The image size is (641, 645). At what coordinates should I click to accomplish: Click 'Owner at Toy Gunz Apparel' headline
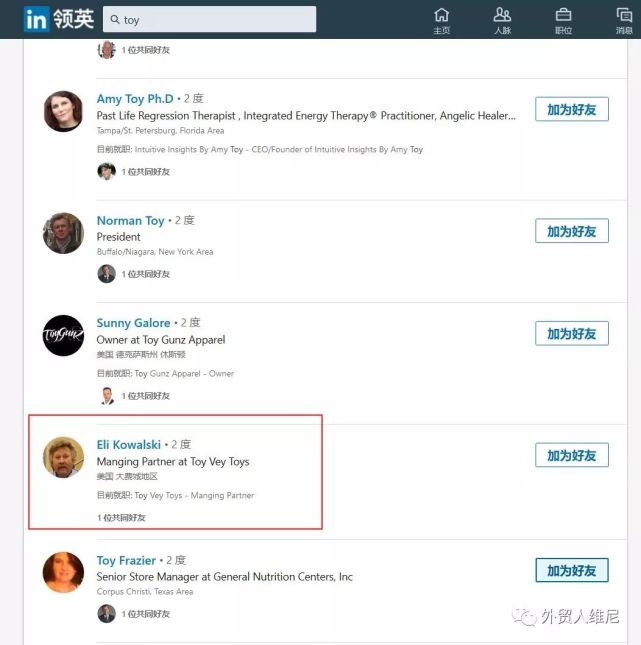(x=161, y=340)
